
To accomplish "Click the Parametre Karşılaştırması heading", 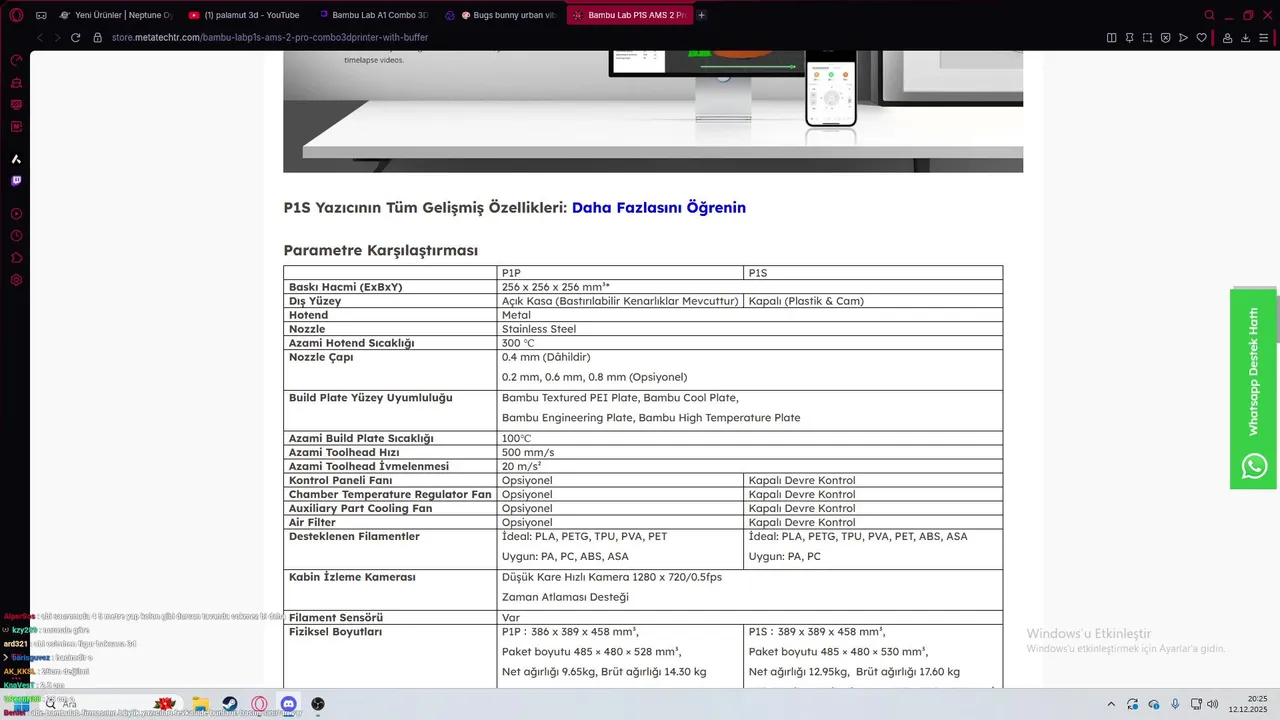I will tap(380, 250).
